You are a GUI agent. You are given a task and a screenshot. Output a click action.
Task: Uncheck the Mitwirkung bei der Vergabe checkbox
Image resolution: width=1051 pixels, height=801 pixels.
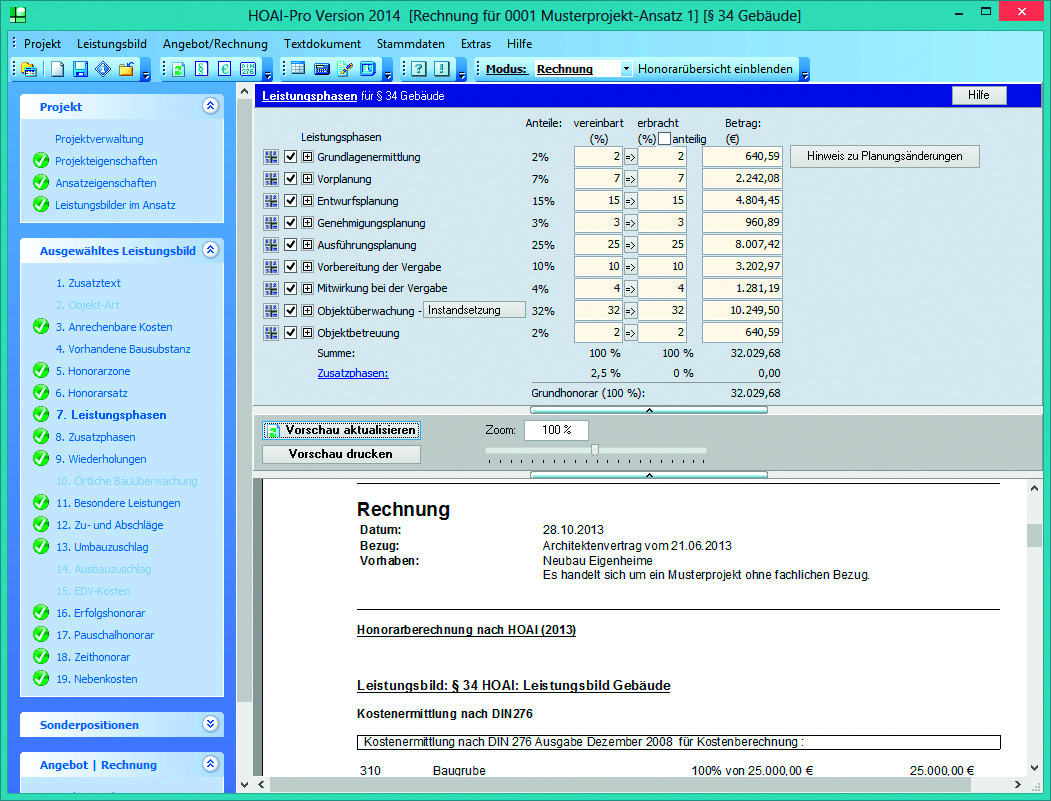(x=290, y=288)
